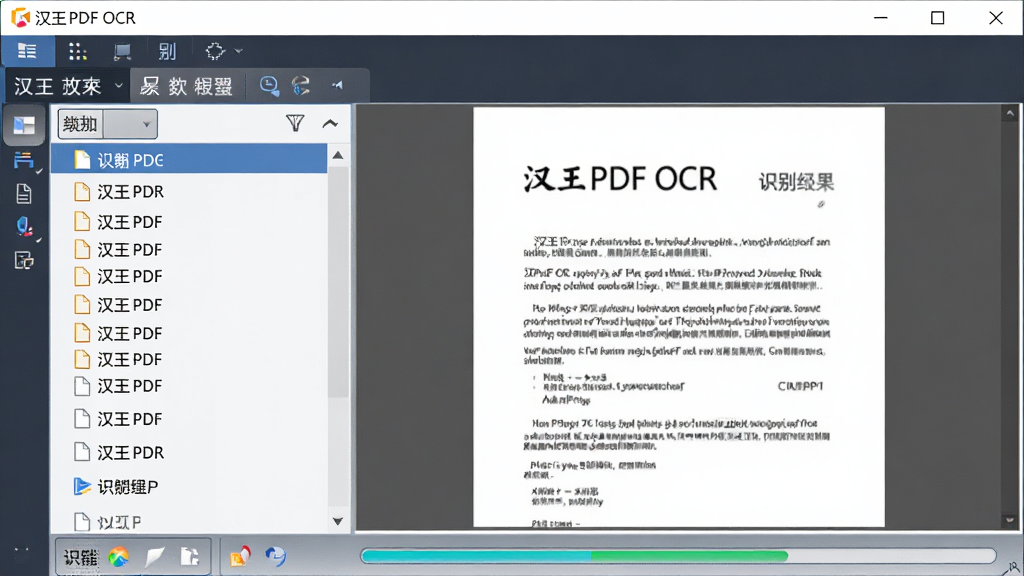The height and width of the screenshot is (576, 1024).
Task: Click the text document icon in sidebar
Action: coord(24,194)
